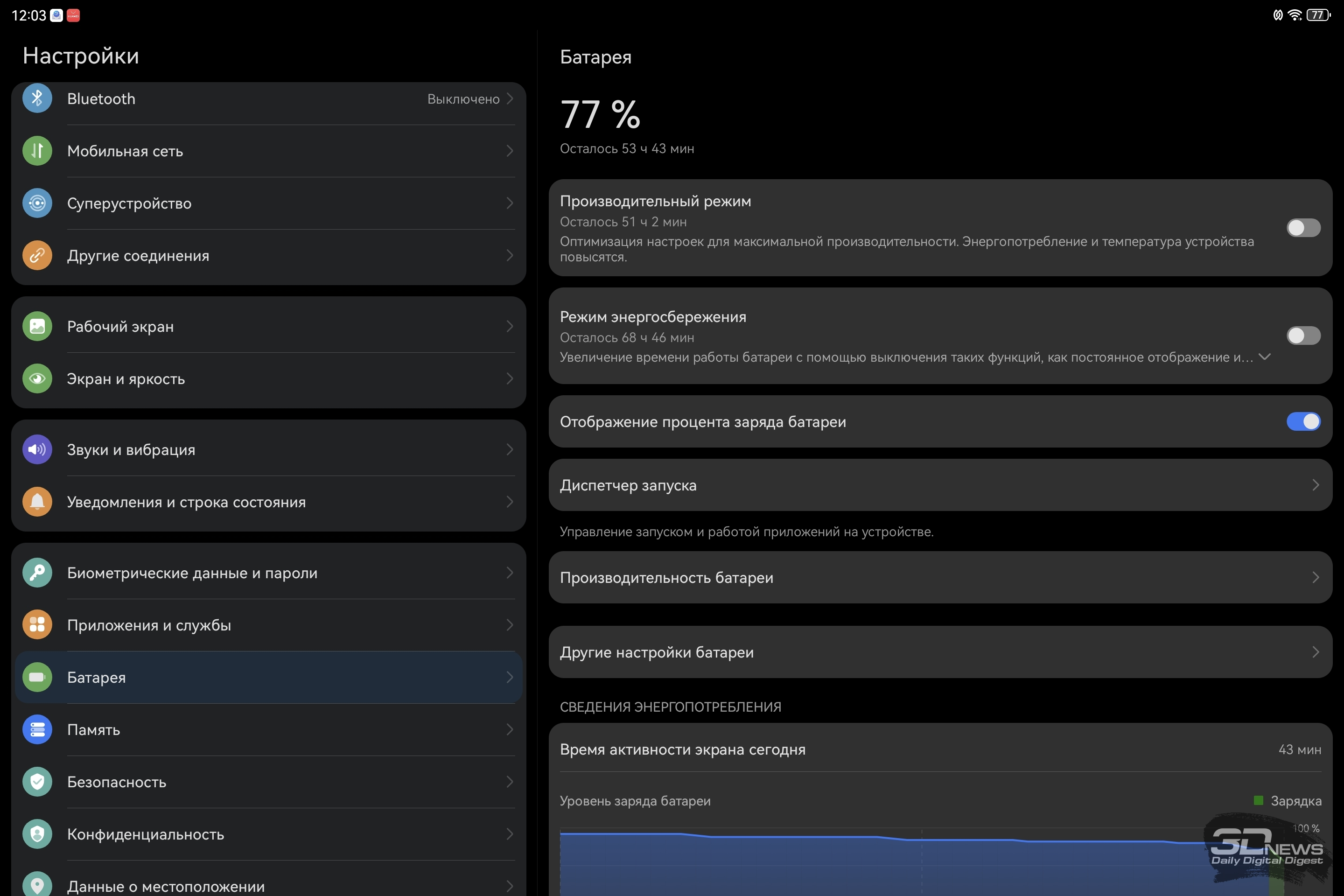
Task: Tap the chevron on Память row
Action: coord(510,729)
